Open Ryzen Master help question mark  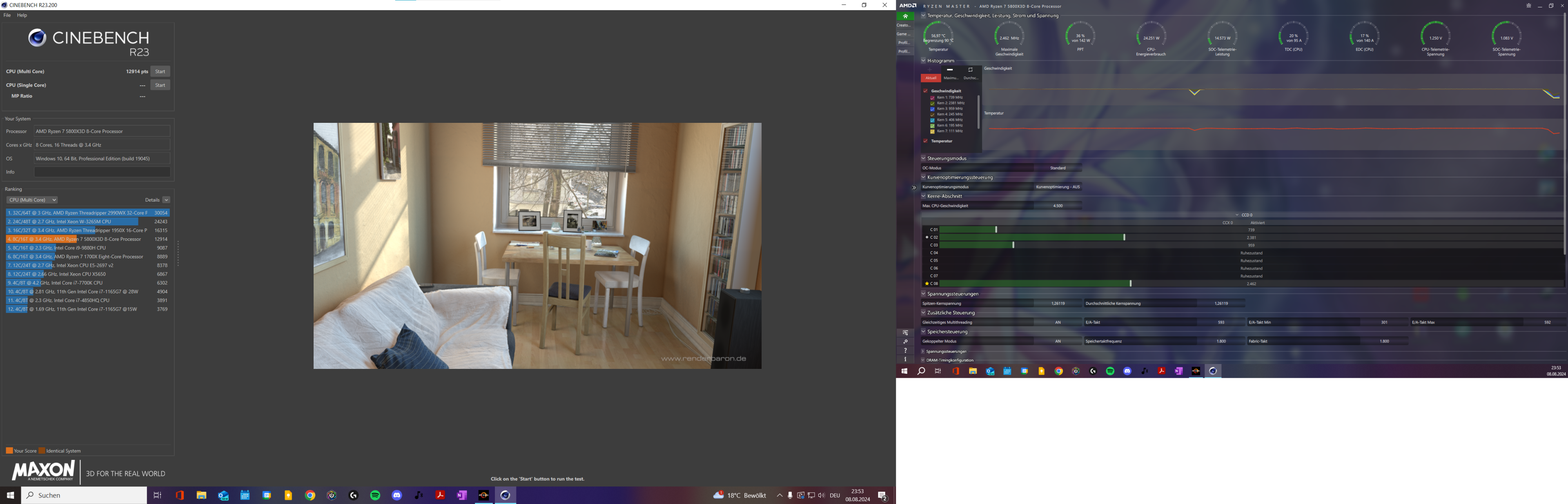tap(905, 351)
